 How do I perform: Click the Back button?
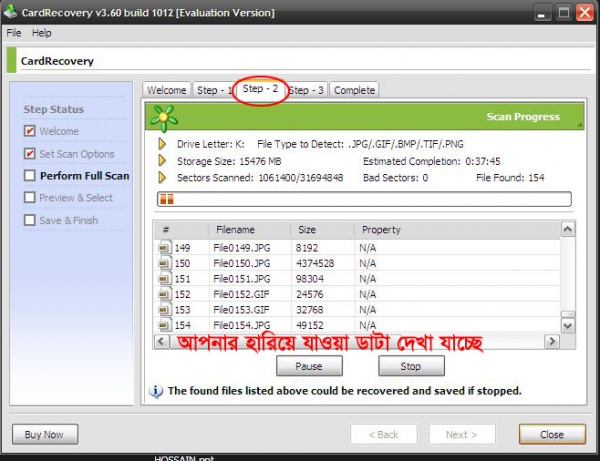pos(383,434)
